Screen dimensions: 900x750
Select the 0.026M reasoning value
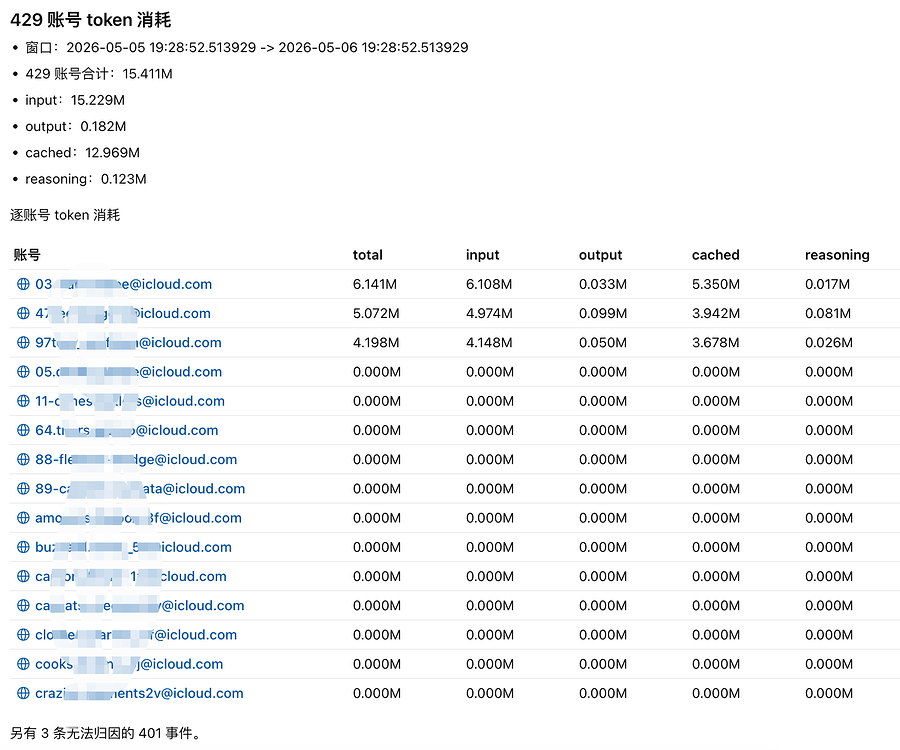(829, 343)
